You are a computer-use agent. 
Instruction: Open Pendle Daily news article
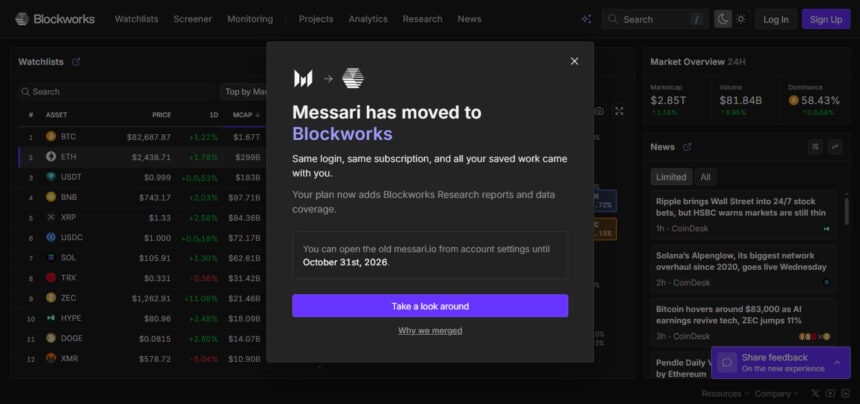tap(681, 368)
